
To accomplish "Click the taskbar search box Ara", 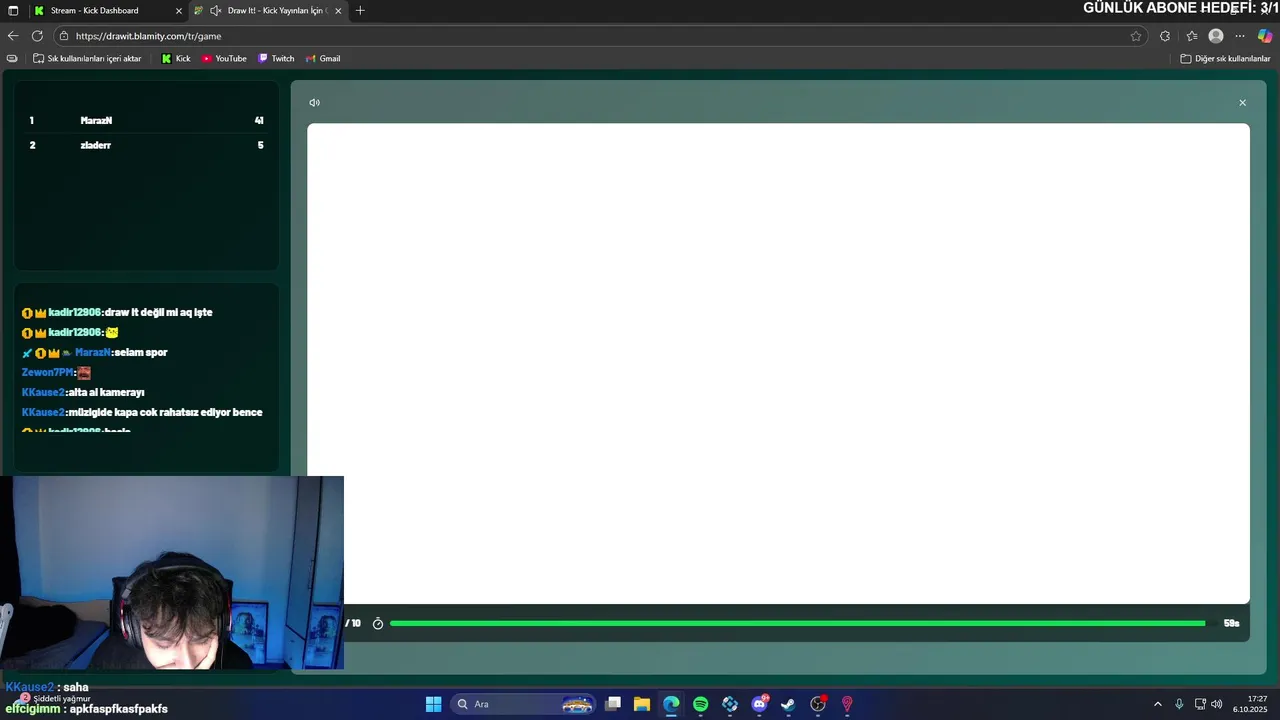I will point(523,704).
